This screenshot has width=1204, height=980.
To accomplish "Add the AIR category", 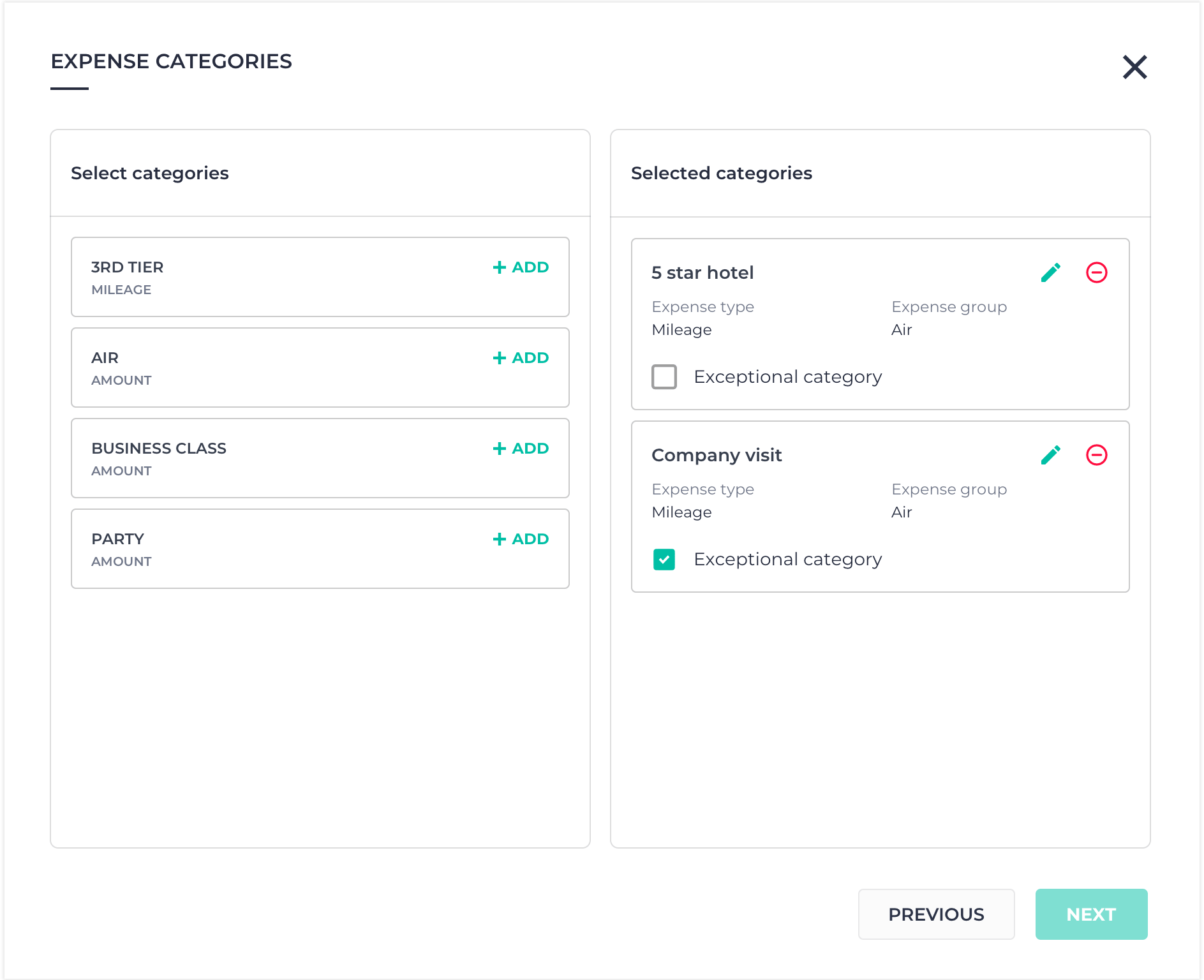I will pyautogui.click(x=521, y=358).
